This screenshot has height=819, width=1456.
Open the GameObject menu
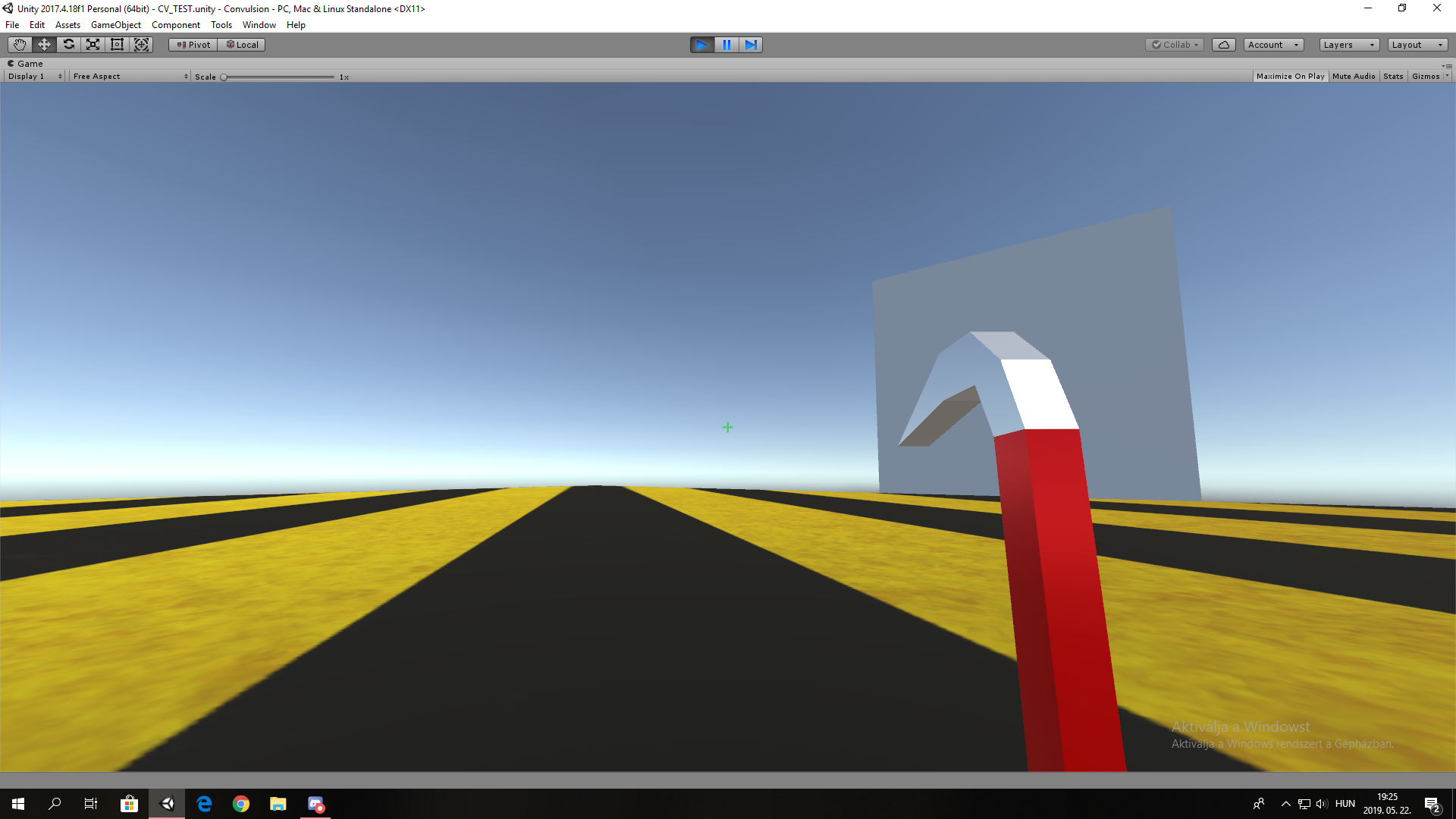point(116,25)
